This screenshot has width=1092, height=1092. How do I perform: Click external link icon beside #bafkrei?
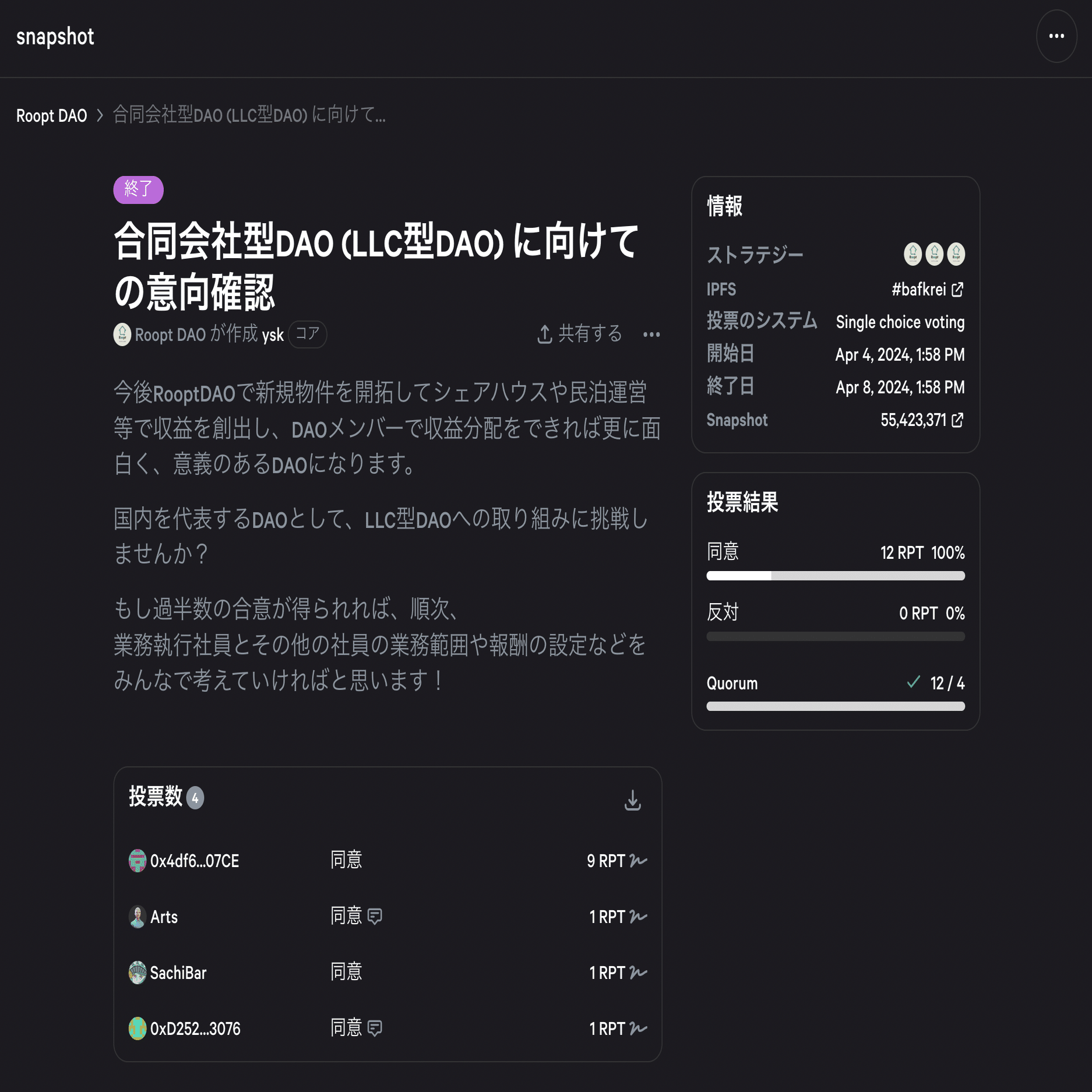[x=957, y=289]
